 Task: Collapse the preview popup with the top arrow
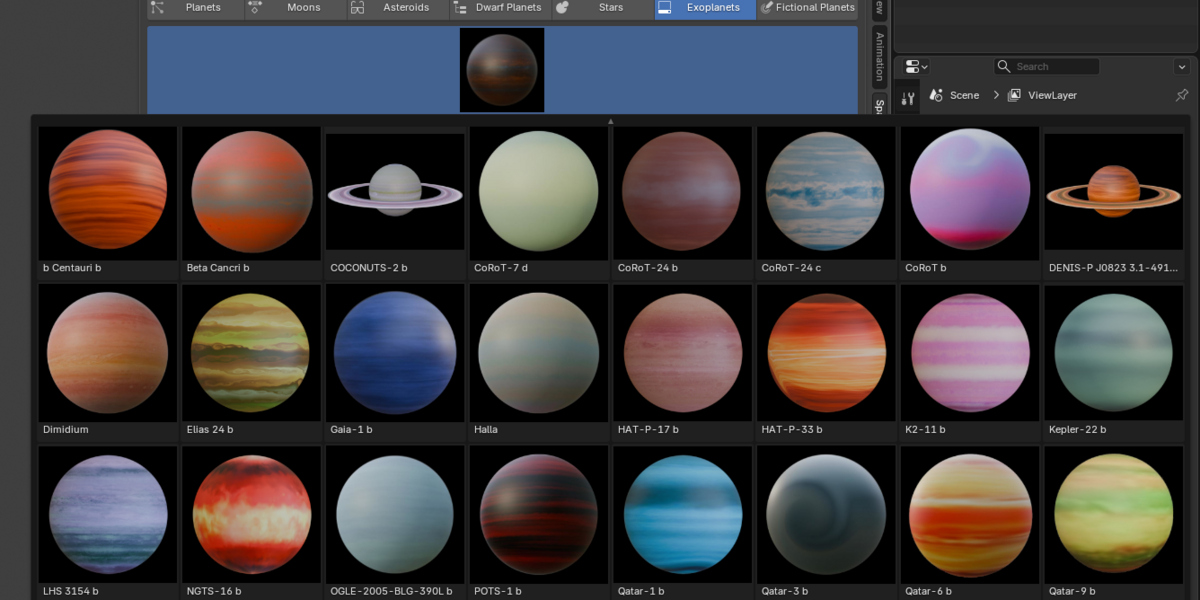[610, 121]
